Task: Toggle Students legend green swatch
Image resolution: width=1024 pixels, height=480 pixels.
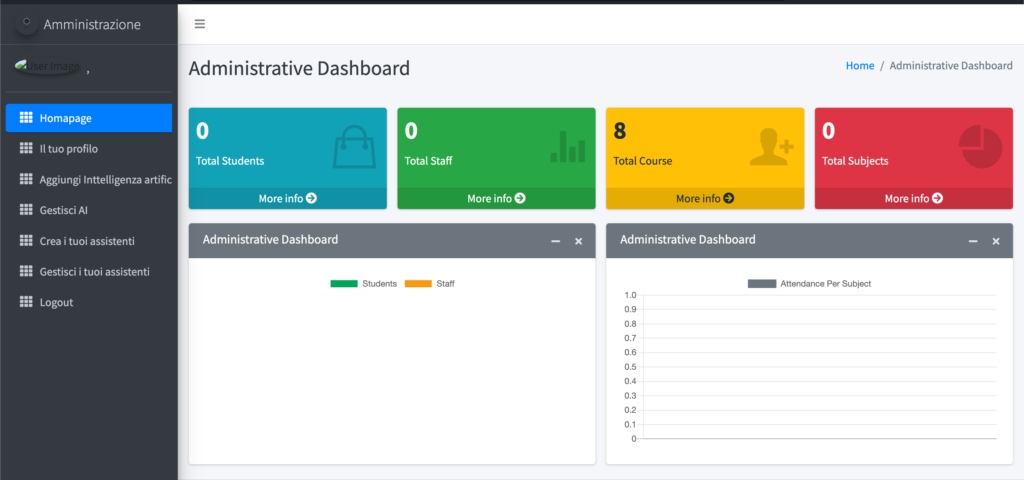Action: (344, 284)
